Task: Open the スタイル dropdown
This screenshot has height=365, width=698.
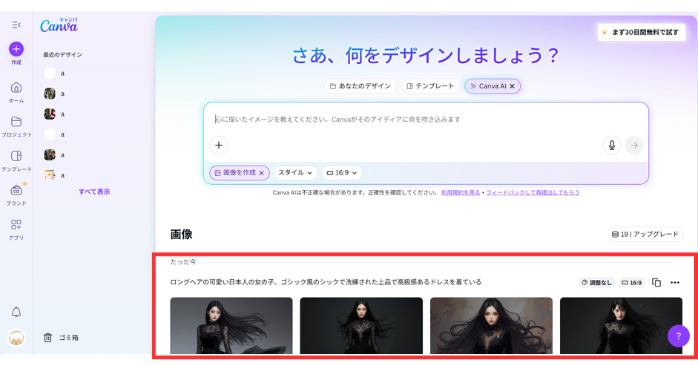Action: point(295,173)
